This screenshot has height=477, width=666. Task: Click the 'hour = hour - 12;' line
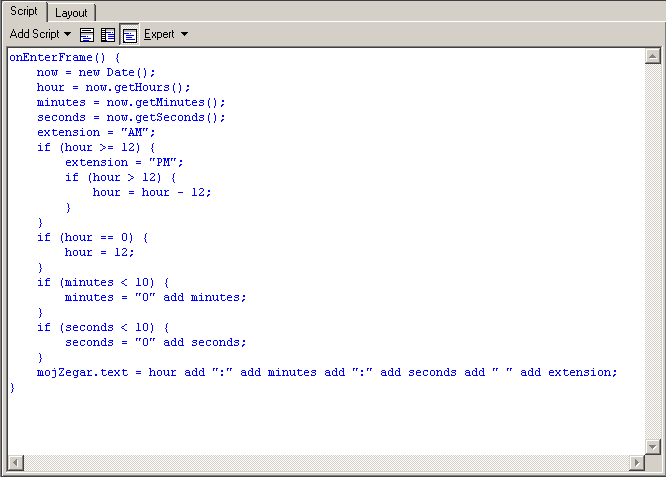click(x=152, y=192)
